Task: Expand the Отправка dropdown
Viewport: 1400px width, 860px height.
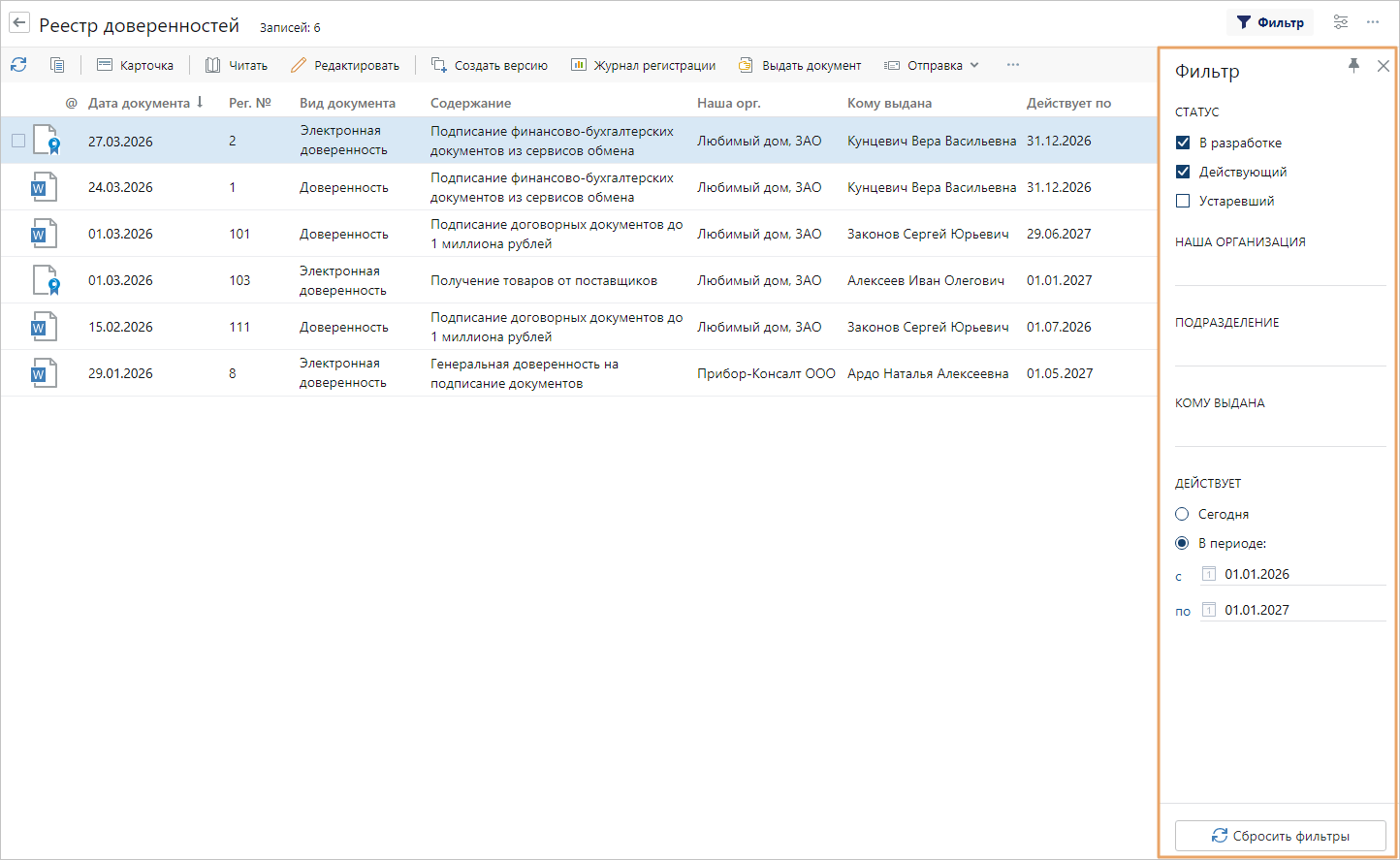Action: click(932, 65)
